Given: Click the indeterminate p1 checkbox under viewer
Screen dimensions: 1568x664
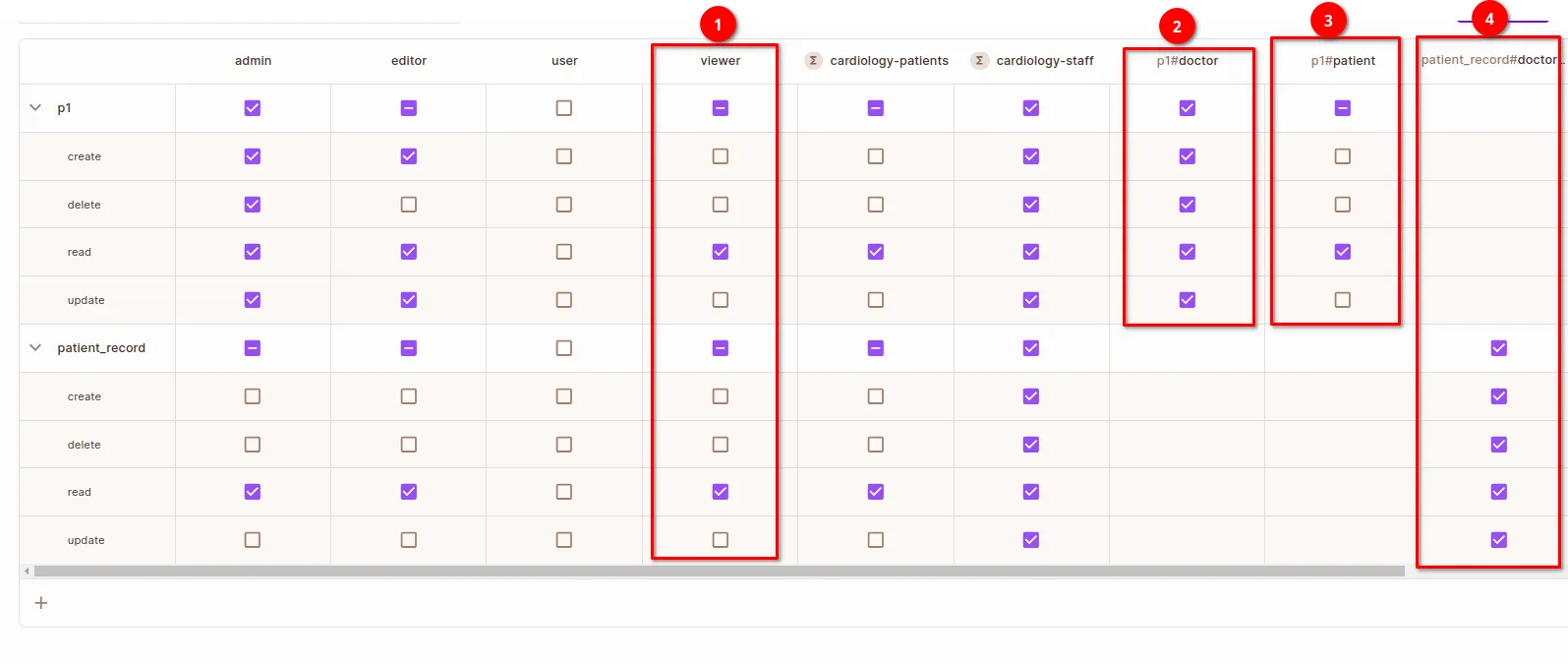Looking at the screenshot, I should click(x=721, y=108).
